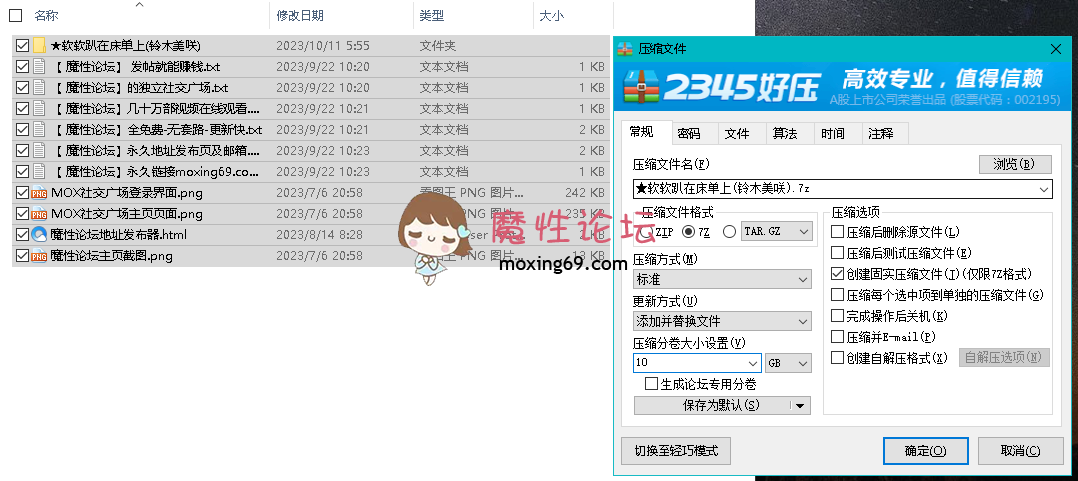Select the 7Z format radio button
The image size is (1078, 481).
tap(688, 232)
